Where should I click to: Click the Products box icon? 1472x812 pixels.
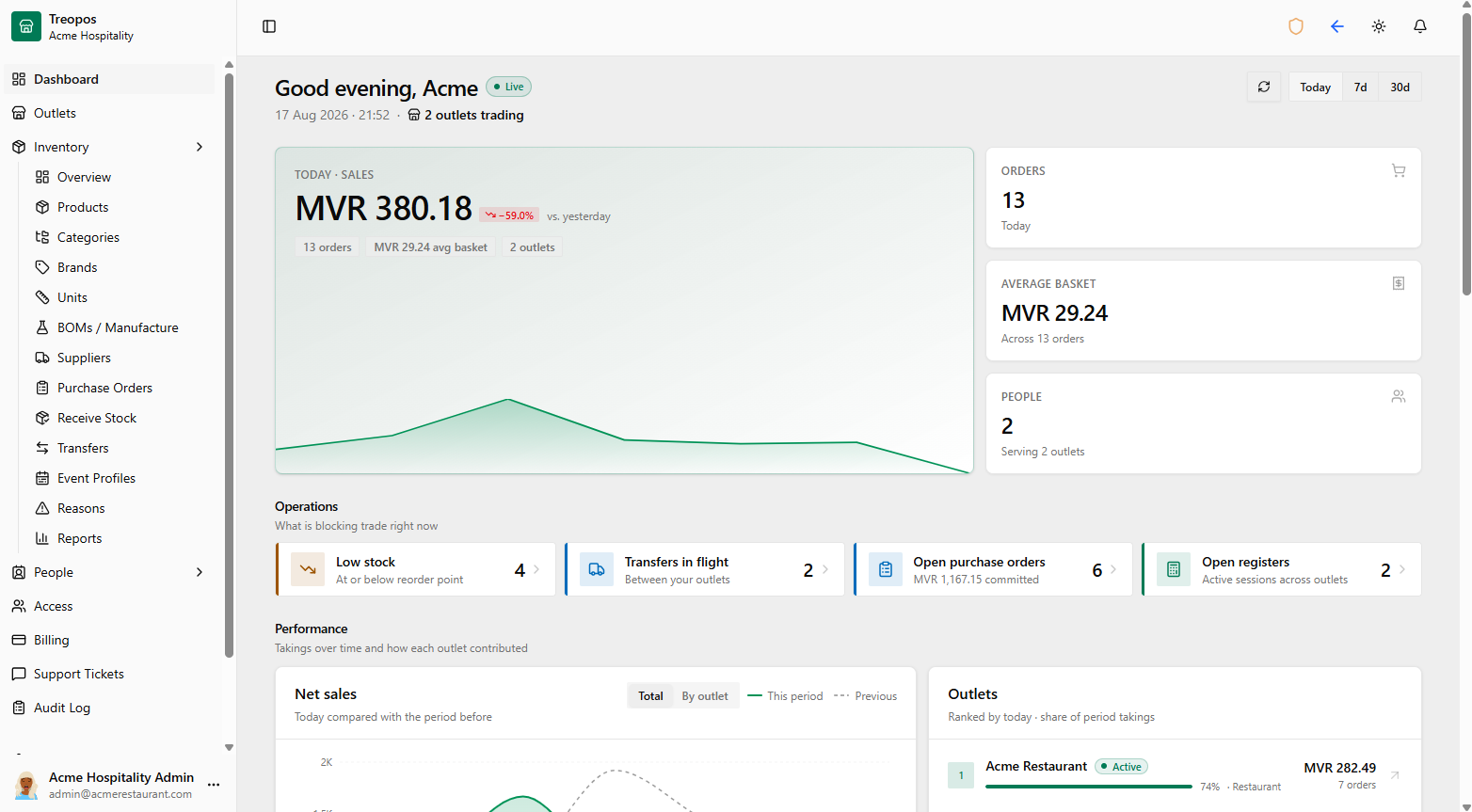[42, 207]
